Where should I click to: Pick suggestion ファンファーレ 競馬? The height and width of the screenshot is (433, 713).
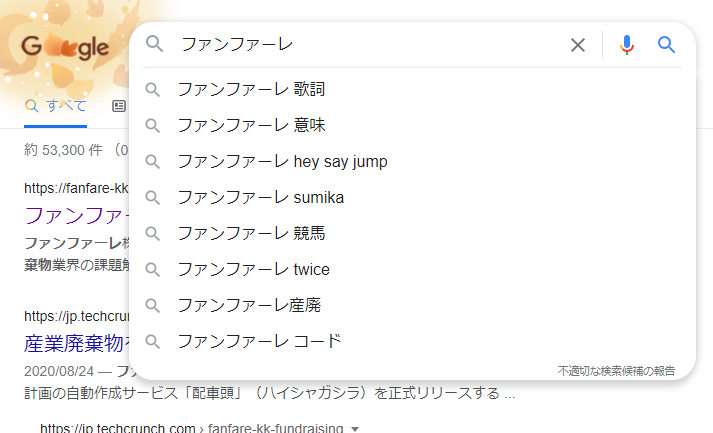[251, 233]
